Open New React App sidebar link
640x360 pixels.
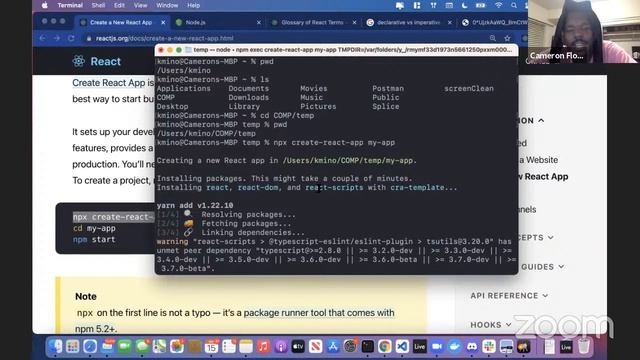(x=544, y=177)
